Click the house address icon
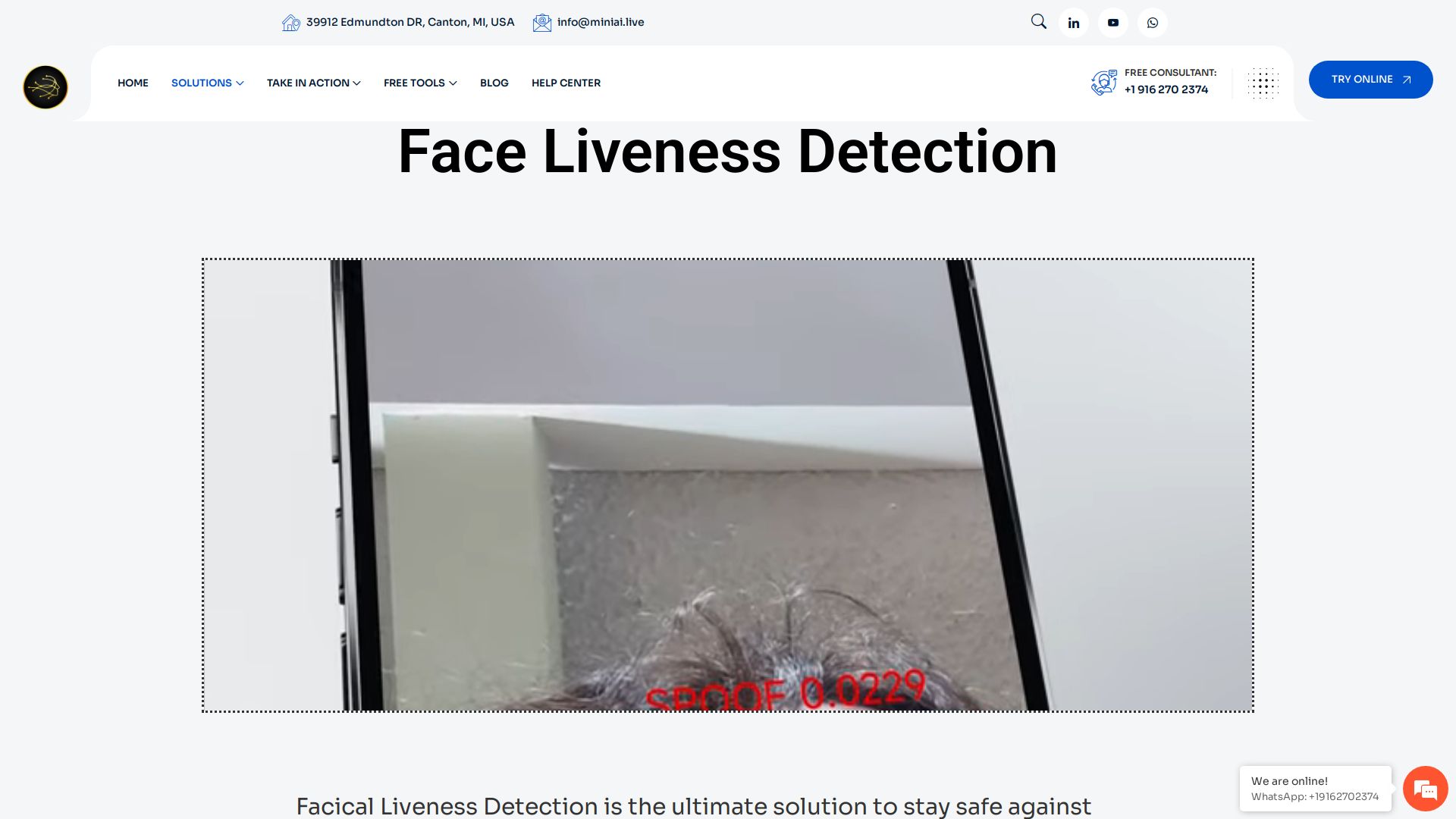1456x819 pixels. point(290,23)
